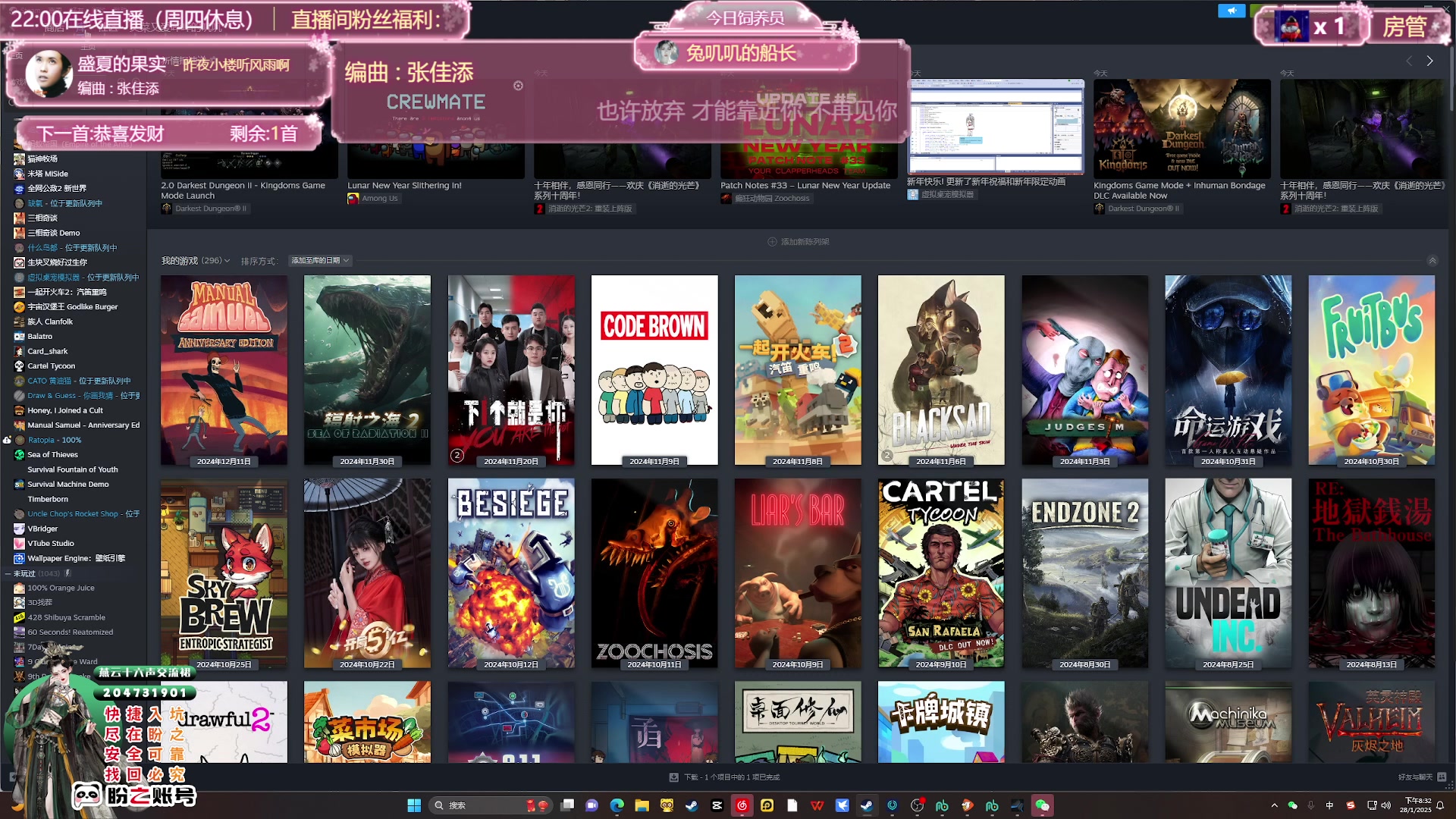The image size is (1456, 819).
Task: Click in the Windows taskbar search box
Action: click(x=491, y=805)
